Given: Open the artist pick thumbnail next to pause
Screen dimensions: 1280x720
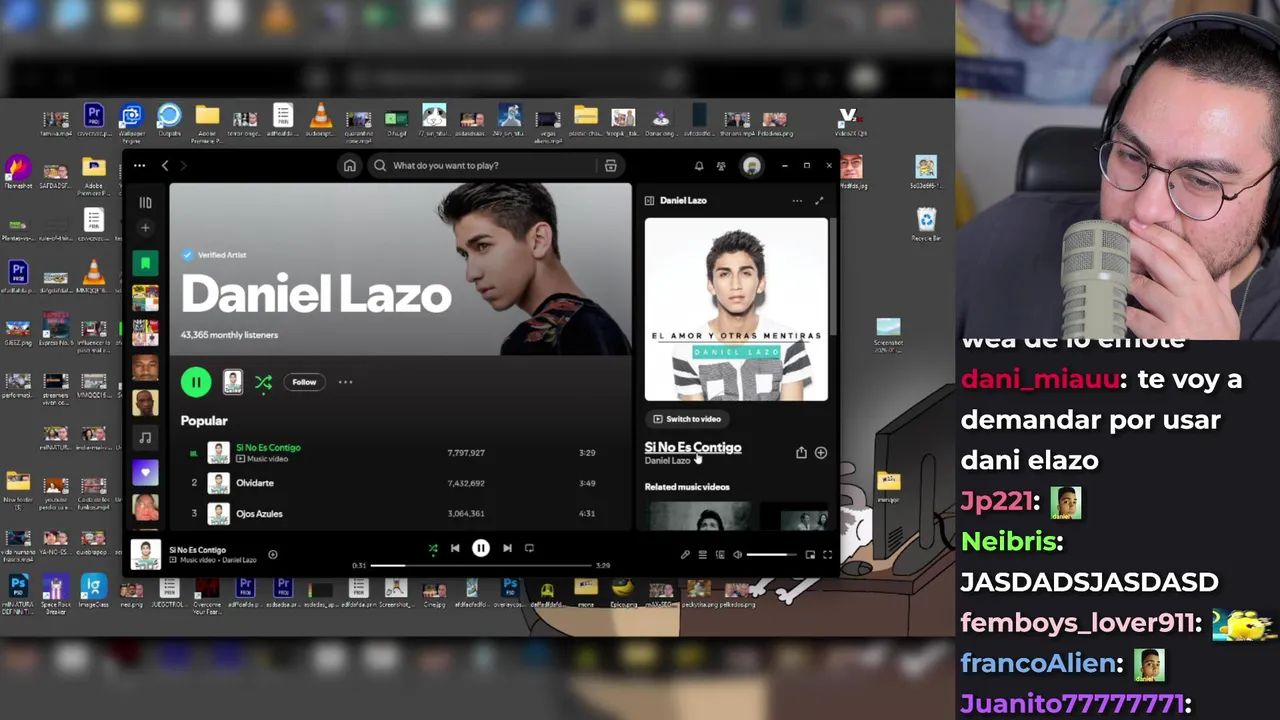Looking at the screenshot, I should [233, 382].
